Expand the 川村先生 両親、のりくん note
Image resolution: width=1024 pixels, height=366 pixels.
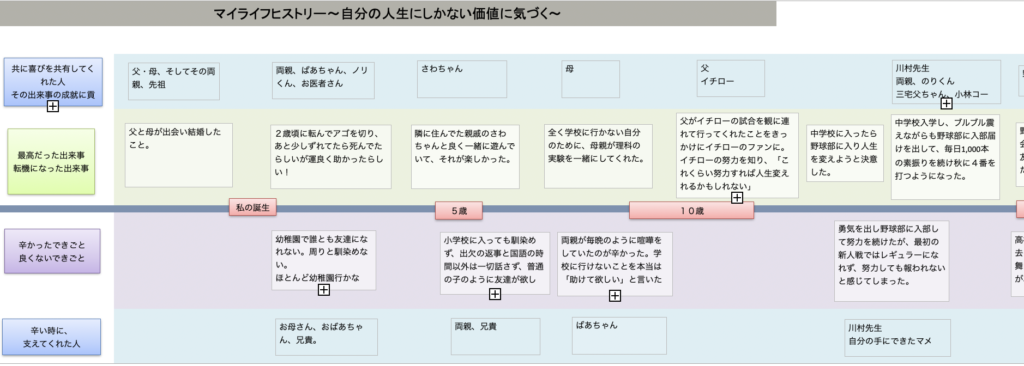[946, 103]
